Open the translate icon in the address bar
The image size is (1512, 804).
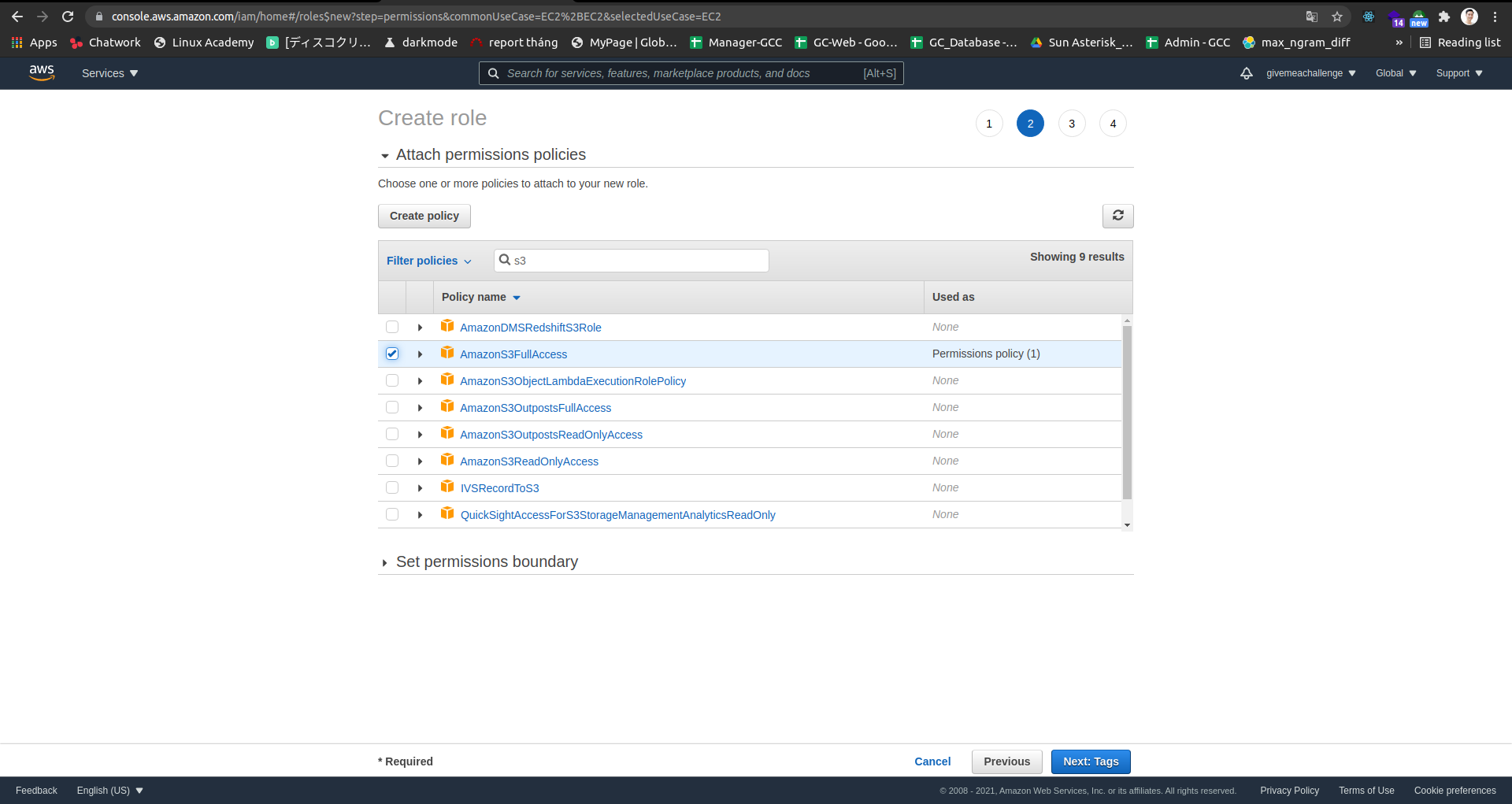[x=1311, y=16]
